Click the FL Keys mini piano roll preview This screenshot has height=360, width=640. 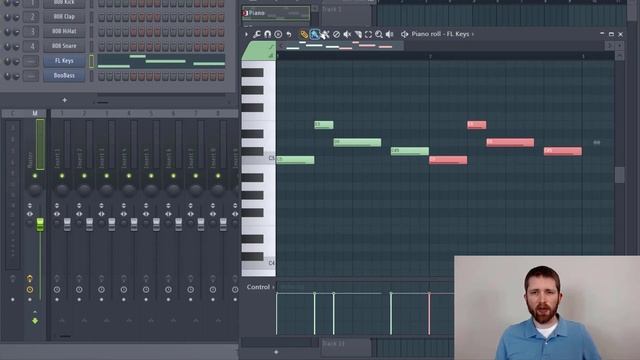161,61
